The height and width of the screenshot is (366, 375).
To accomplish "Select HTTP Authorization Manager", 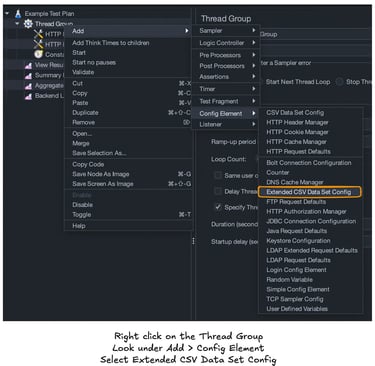I will (x=310, y=211).
